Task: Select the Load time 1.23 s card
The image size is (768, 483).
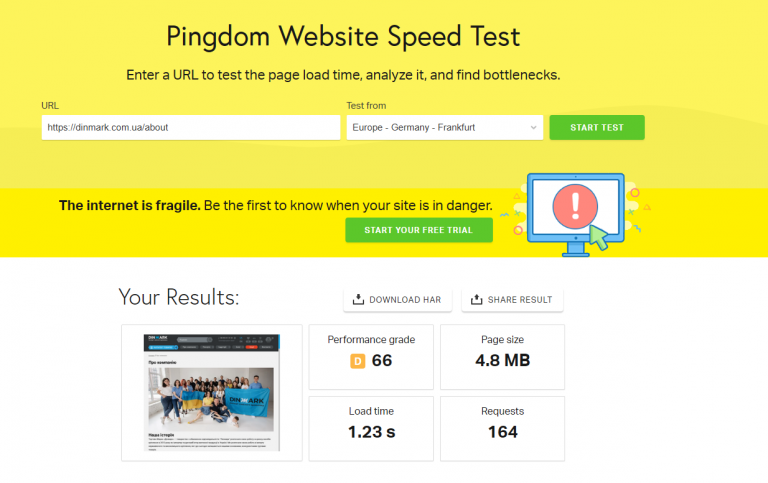Action: pos(371,429)
